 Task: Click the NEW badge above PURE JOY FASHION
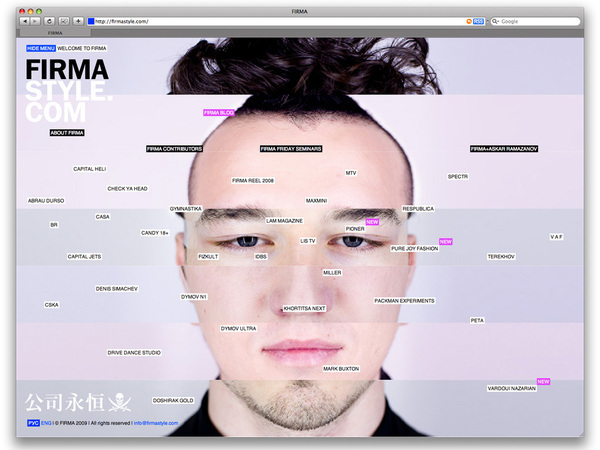pos(446,241)
